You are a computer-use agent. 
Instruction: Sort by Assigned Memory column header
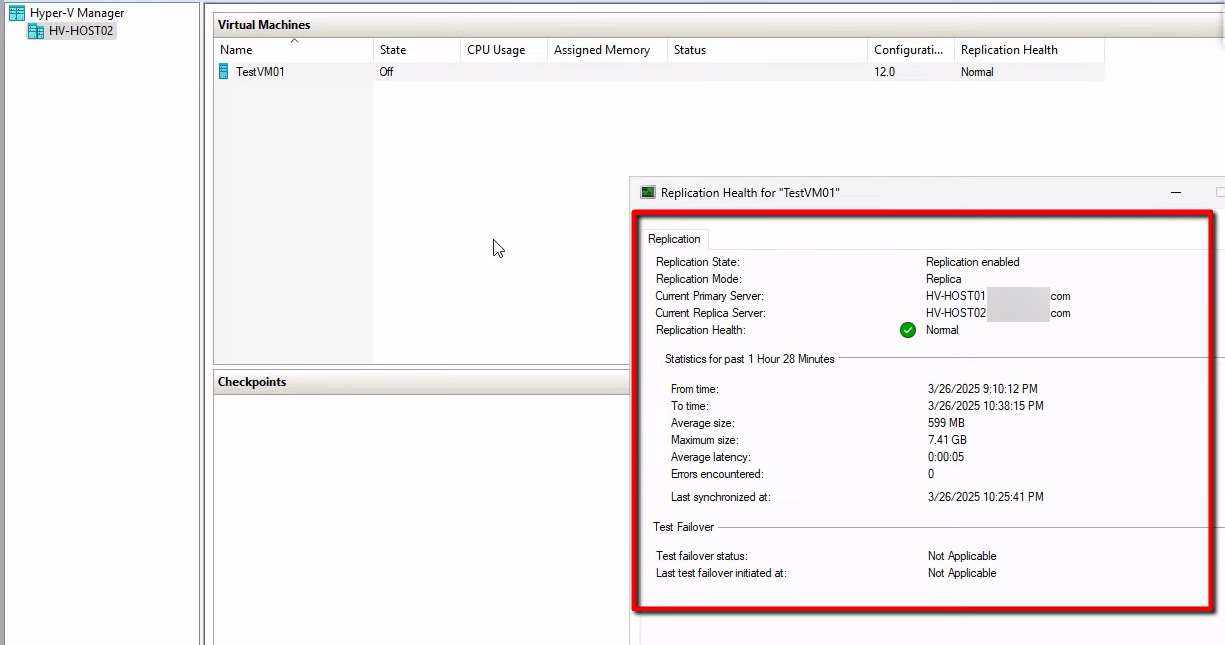click(607, 50)
